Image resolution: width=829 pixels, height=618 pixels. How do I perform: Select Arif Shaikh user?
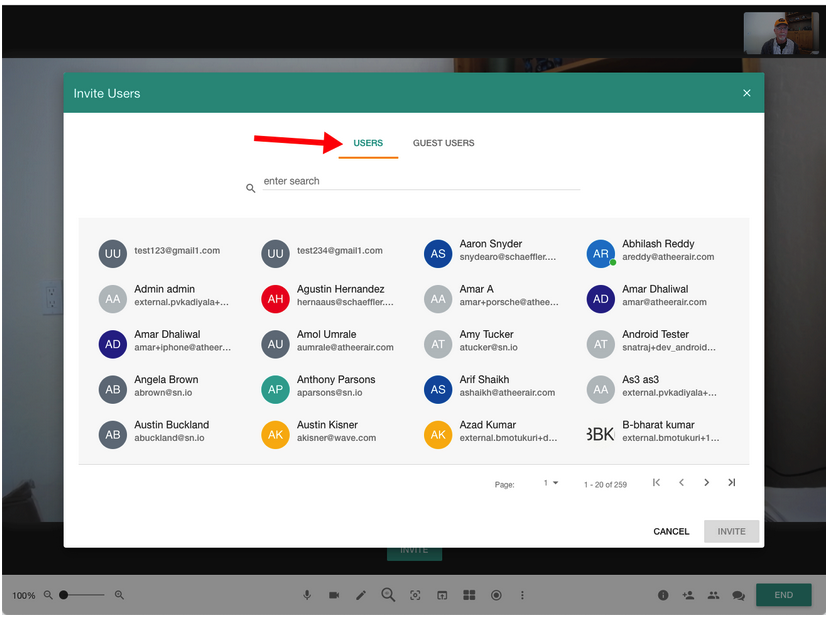point(490,389)
